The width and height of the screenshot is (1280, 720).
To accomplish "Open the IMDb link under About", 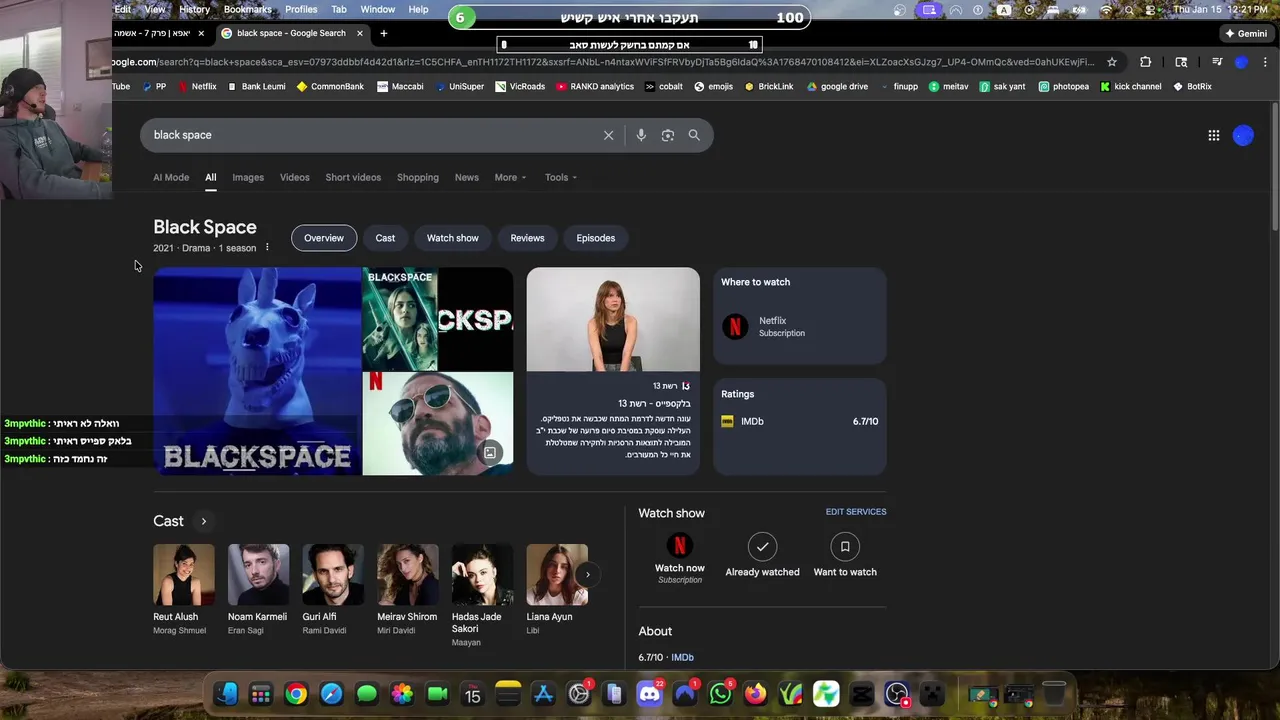I will pos(682,657).
